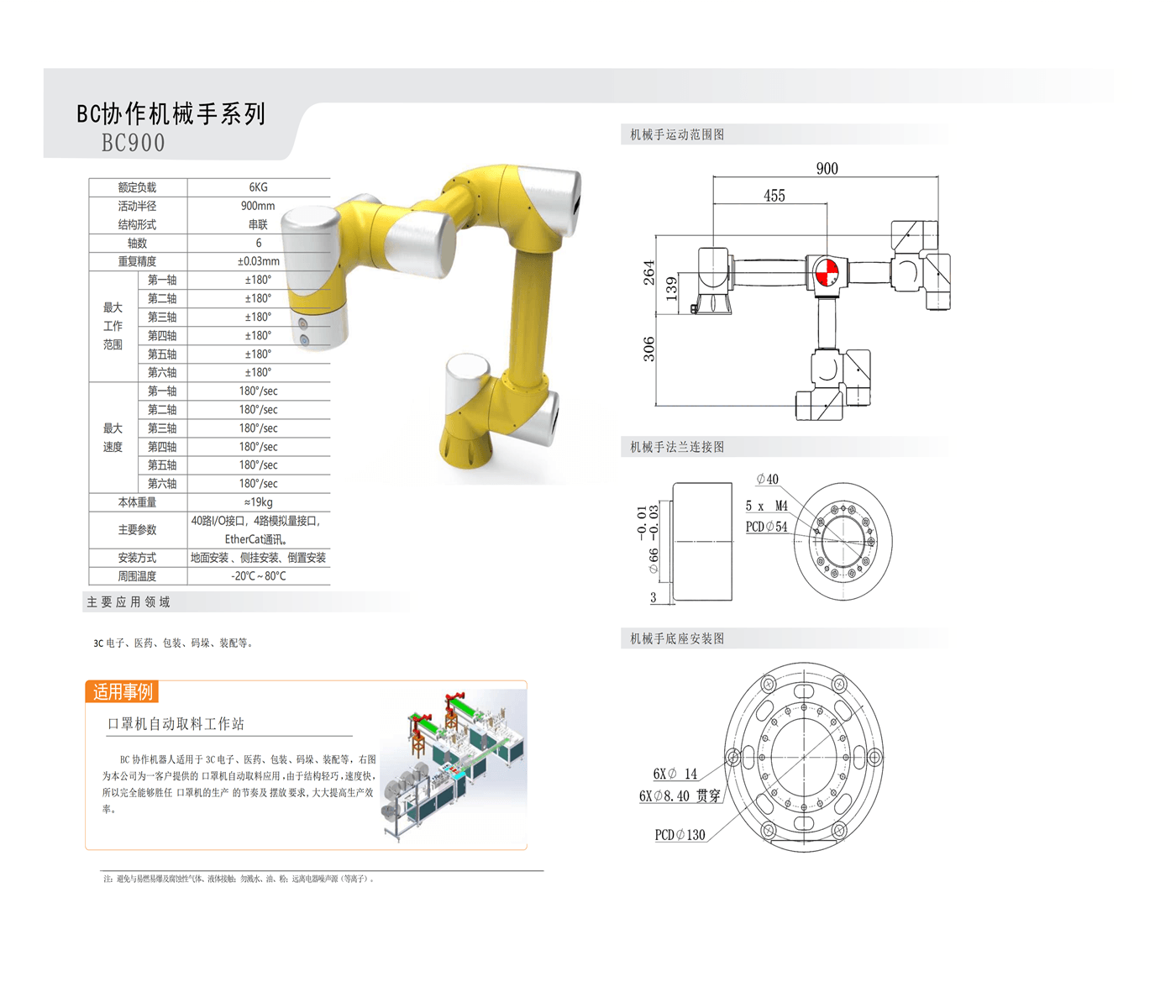Click the "455" dimension in range diagram

pyautogui.click(x=774, y=195)
